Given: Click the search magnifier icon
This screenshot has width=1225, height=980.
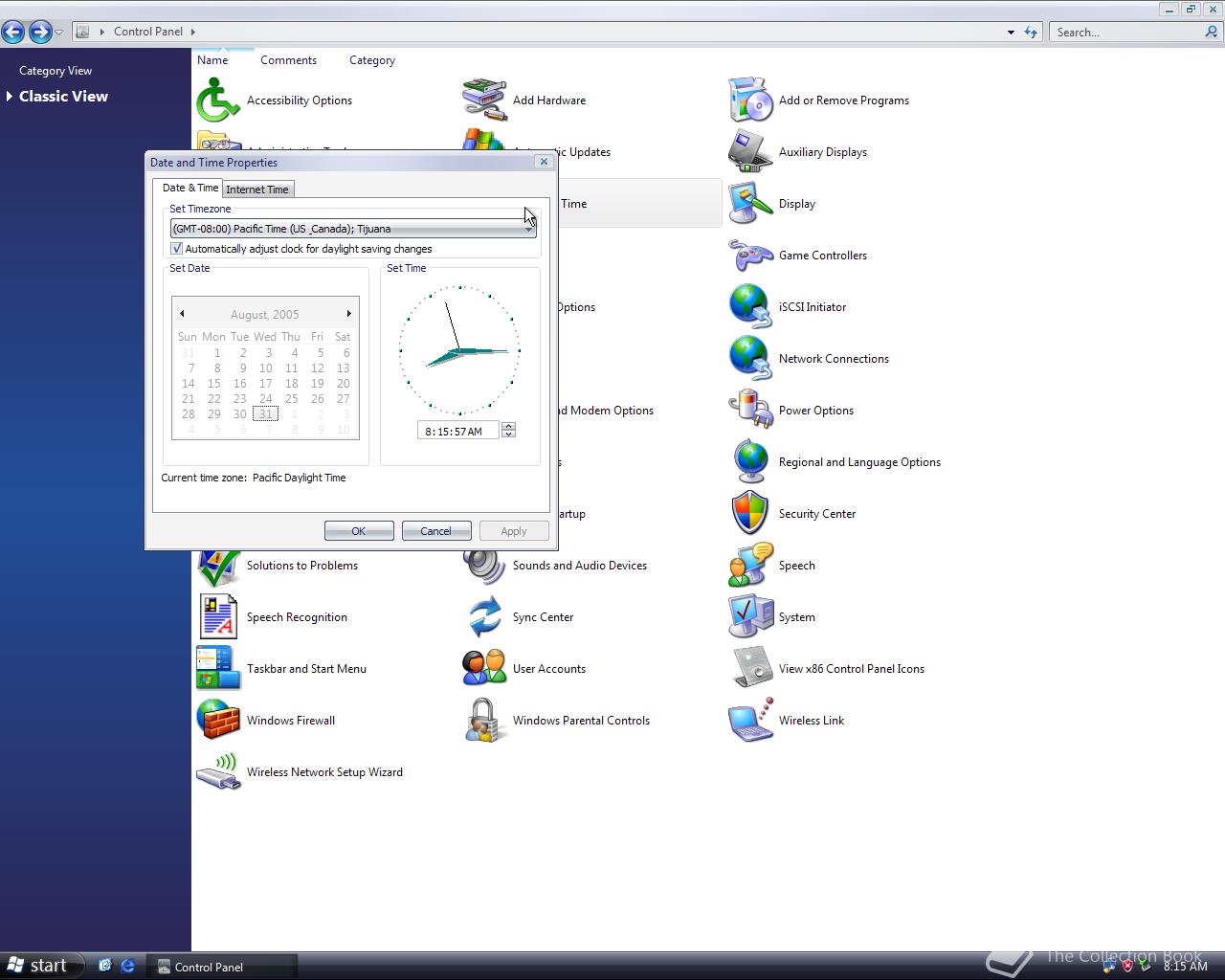Looking at the screenshot, I should pos(1212,32).
